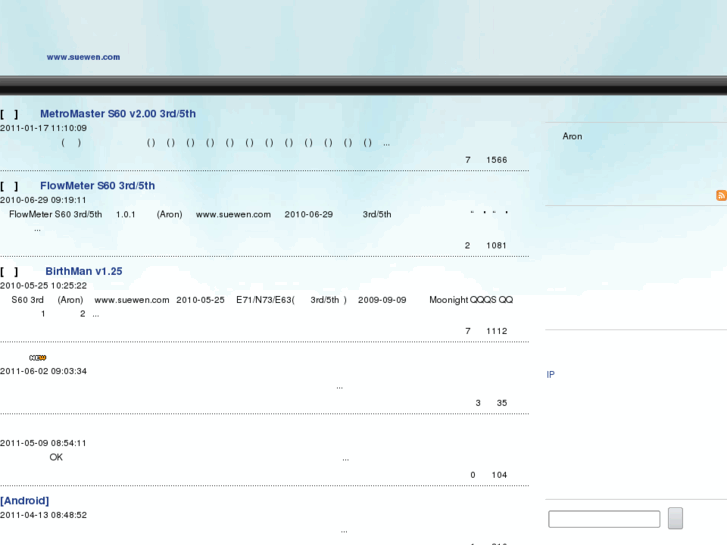Image resolution: width=727 pixels, height=545 pixels.
Task: Click the small orange NEW badge icon
Action: (x=38, y=358)
